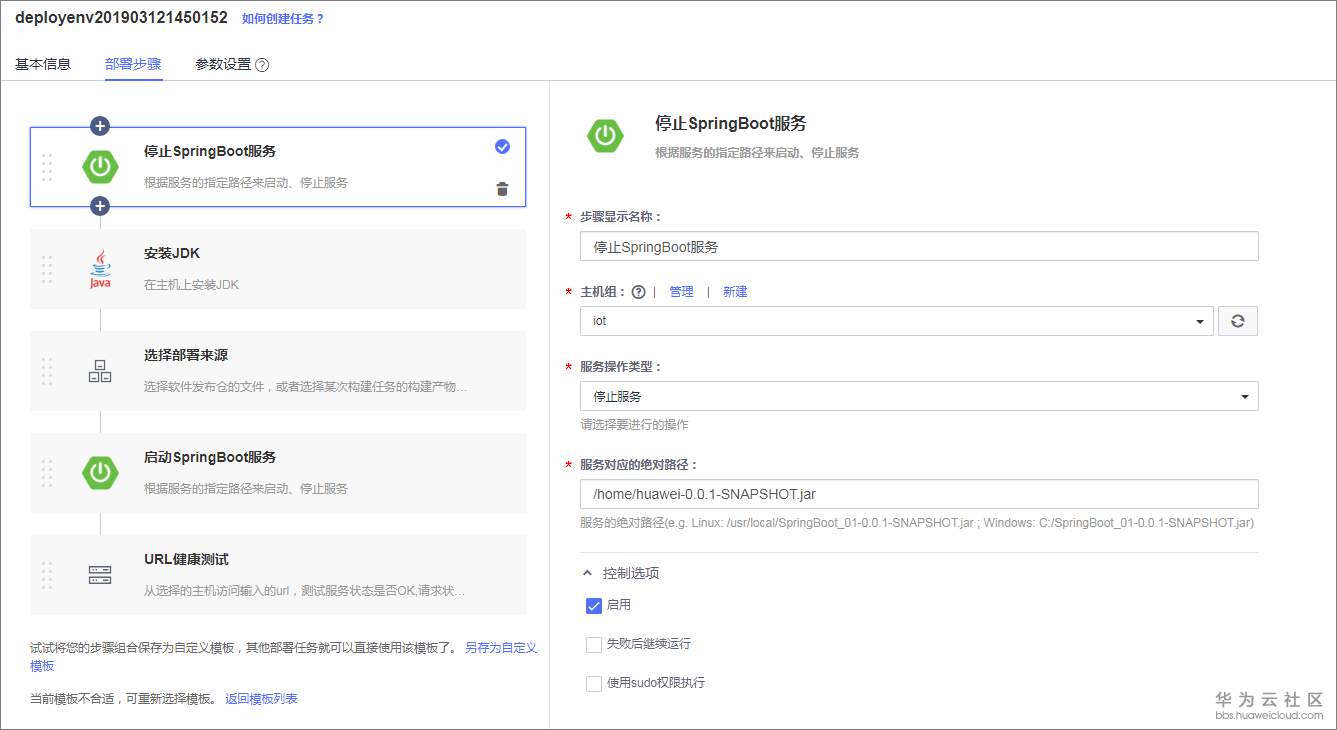1337x730 pixels.
Task: Click 另存为自定义模板 link
Action: pos(501,648)
